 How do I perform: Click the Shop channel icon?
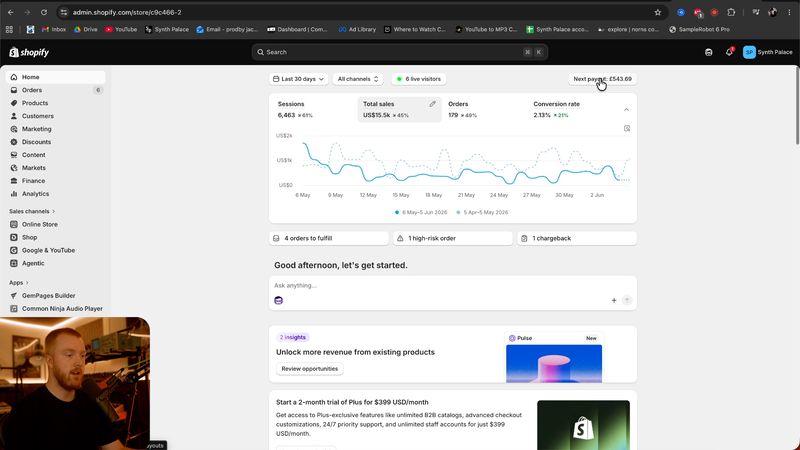[14, 237]
